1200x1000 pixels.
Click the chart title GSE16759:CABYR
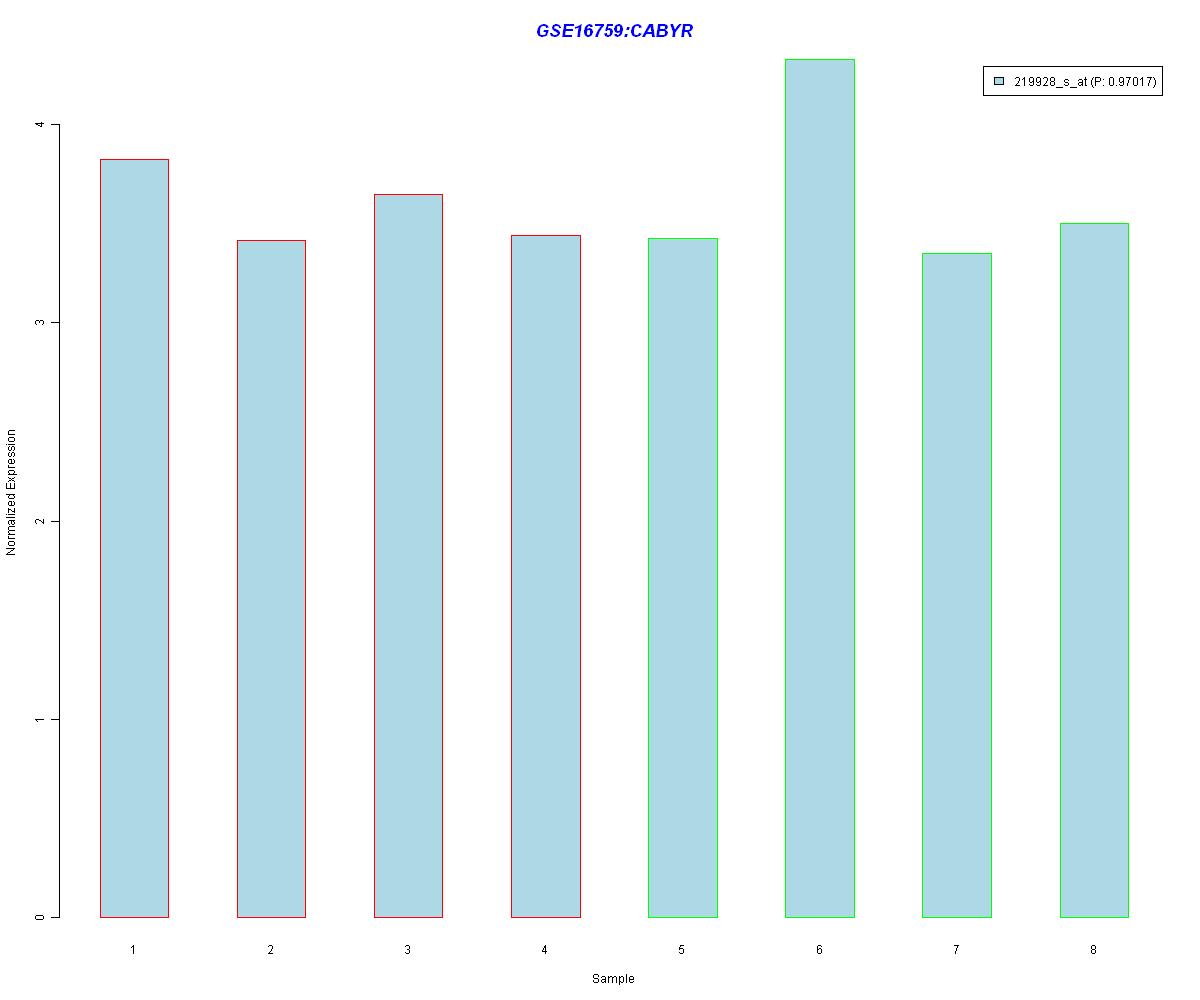614,31
